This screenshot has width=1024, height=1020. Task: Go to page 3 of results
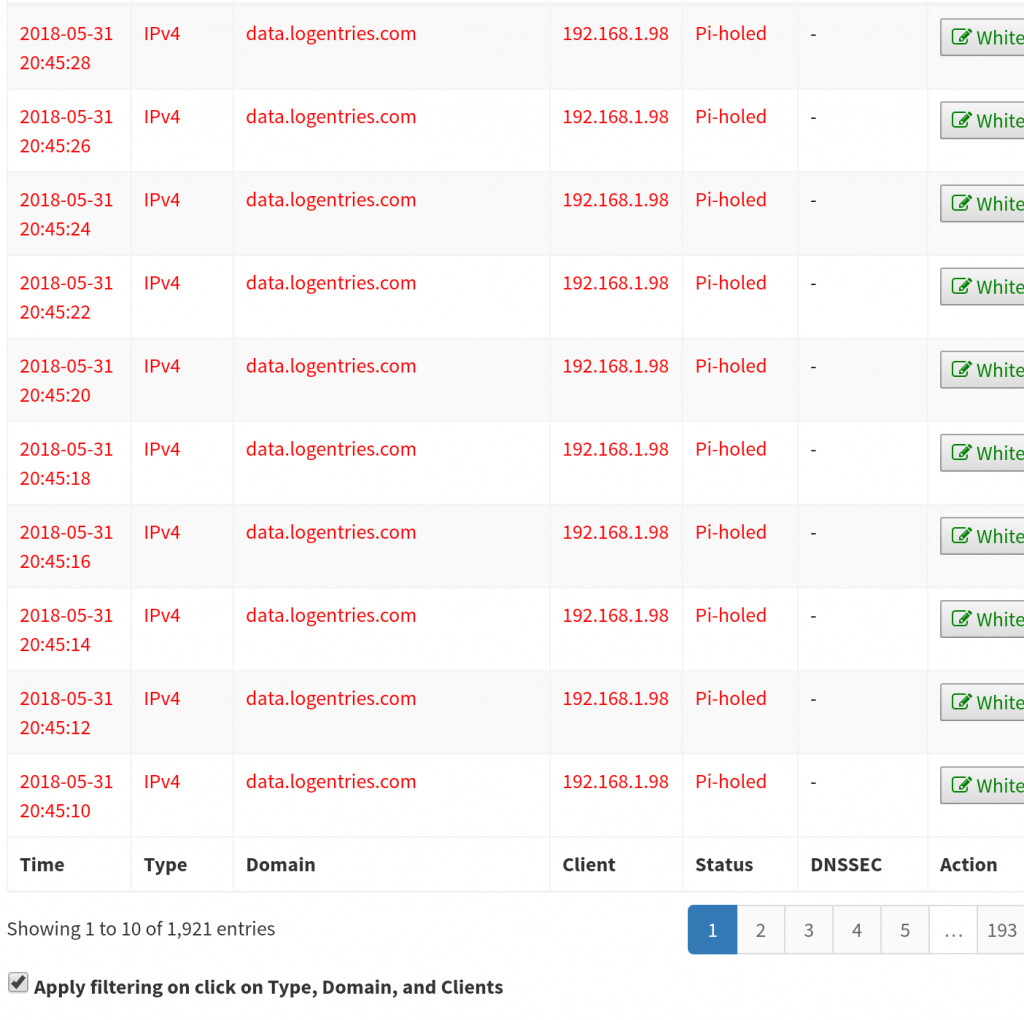(808, 930)
